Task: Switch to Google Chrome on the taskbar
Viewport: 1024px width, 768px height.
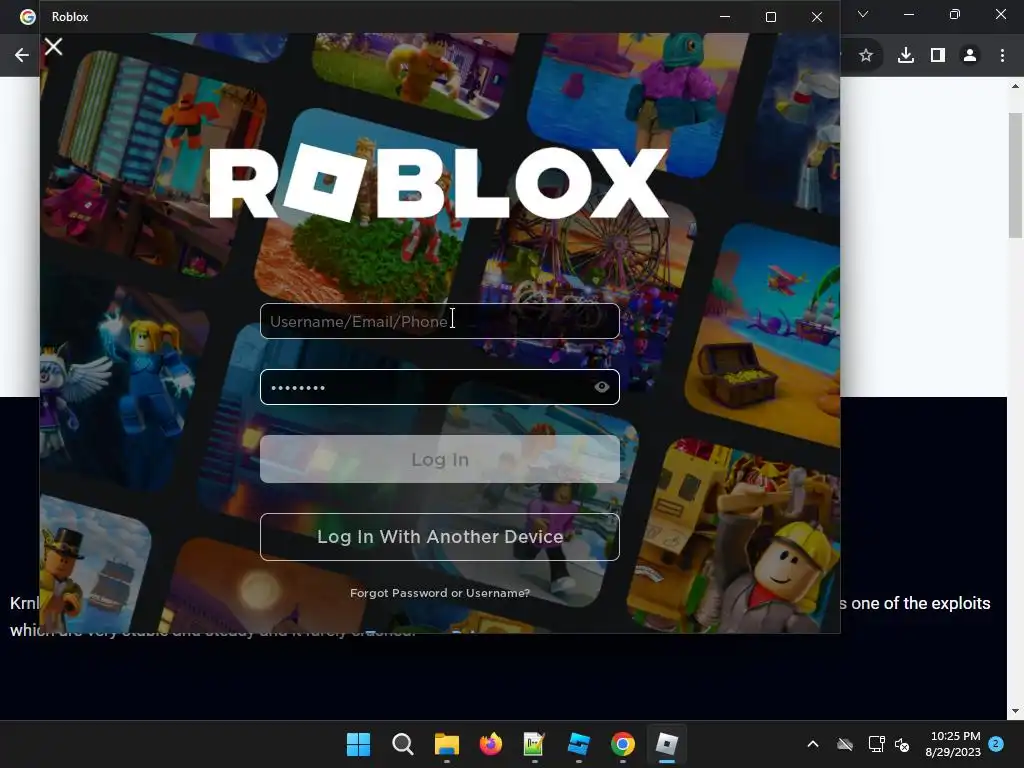Action: (x=623, y=744)
